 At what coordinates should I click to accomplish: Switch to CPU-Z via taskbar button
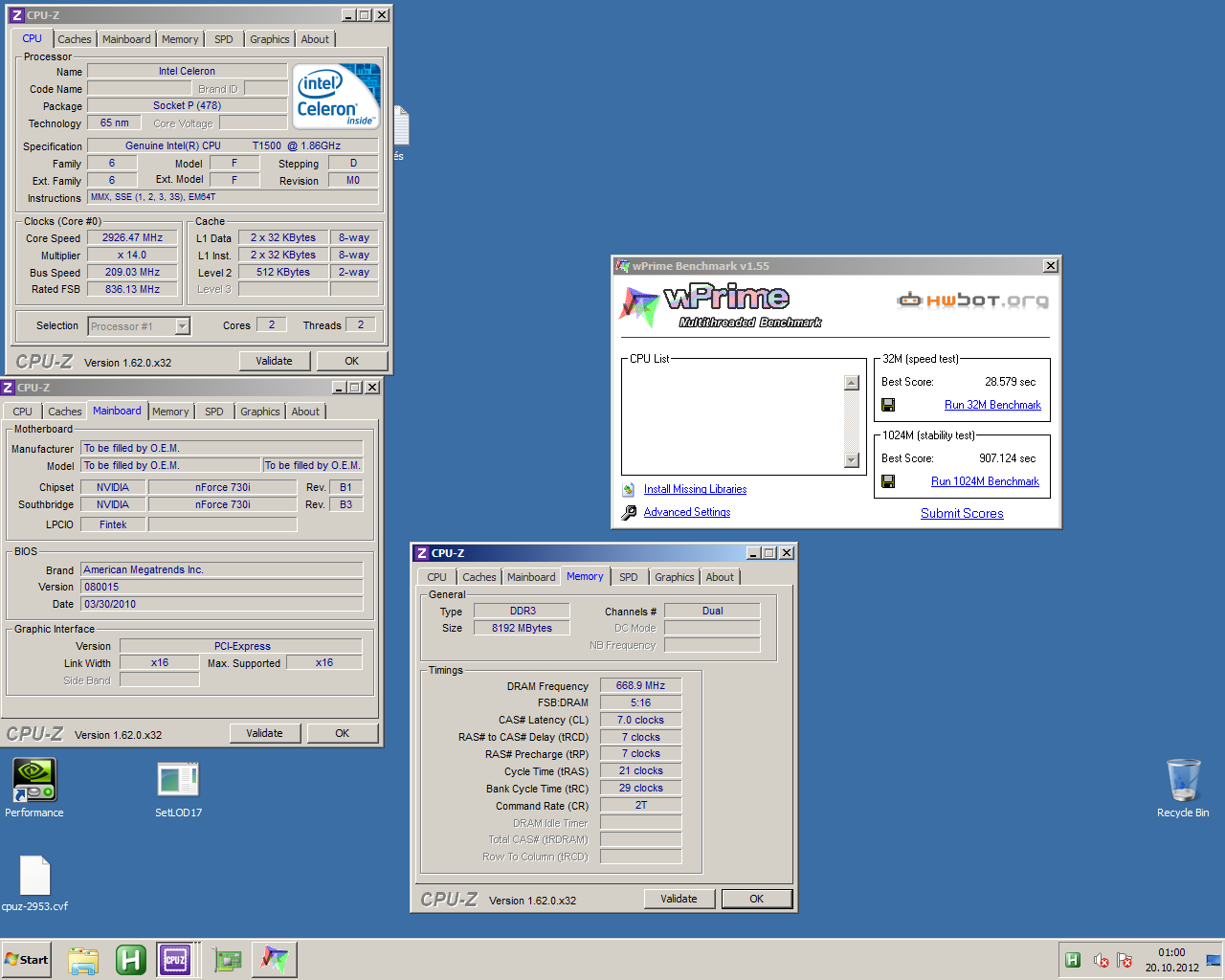coord(175,959)
